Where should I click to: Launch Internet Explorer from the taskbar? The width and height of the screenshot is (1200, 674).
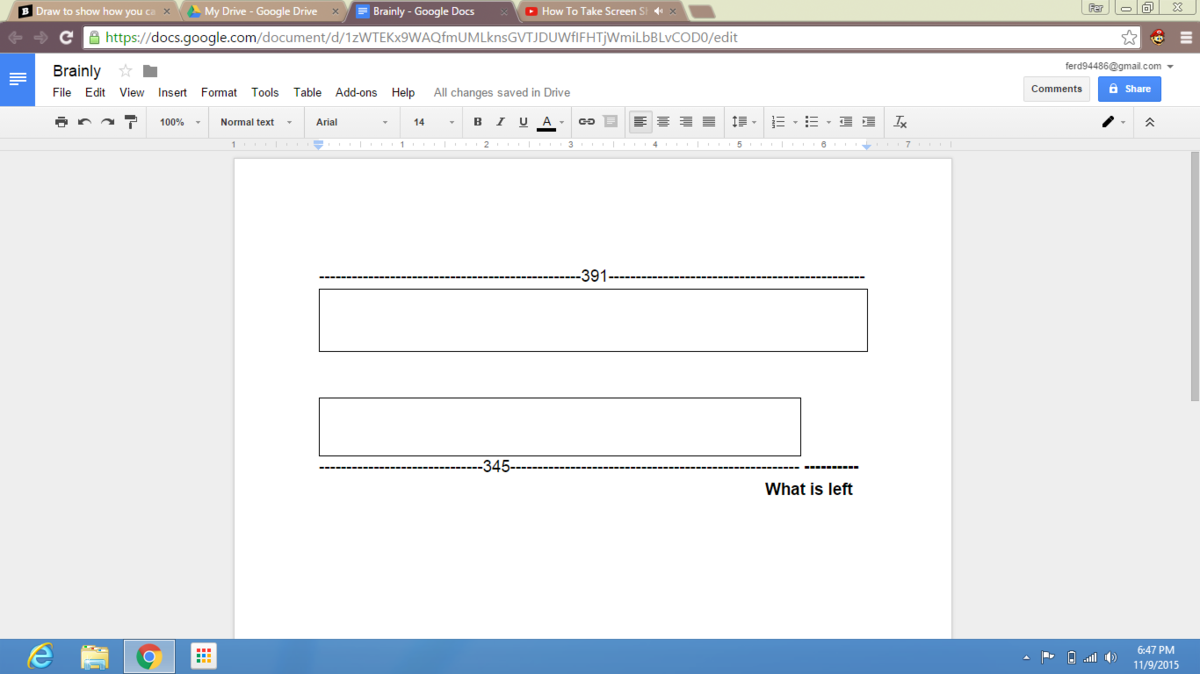coord(40,656)
